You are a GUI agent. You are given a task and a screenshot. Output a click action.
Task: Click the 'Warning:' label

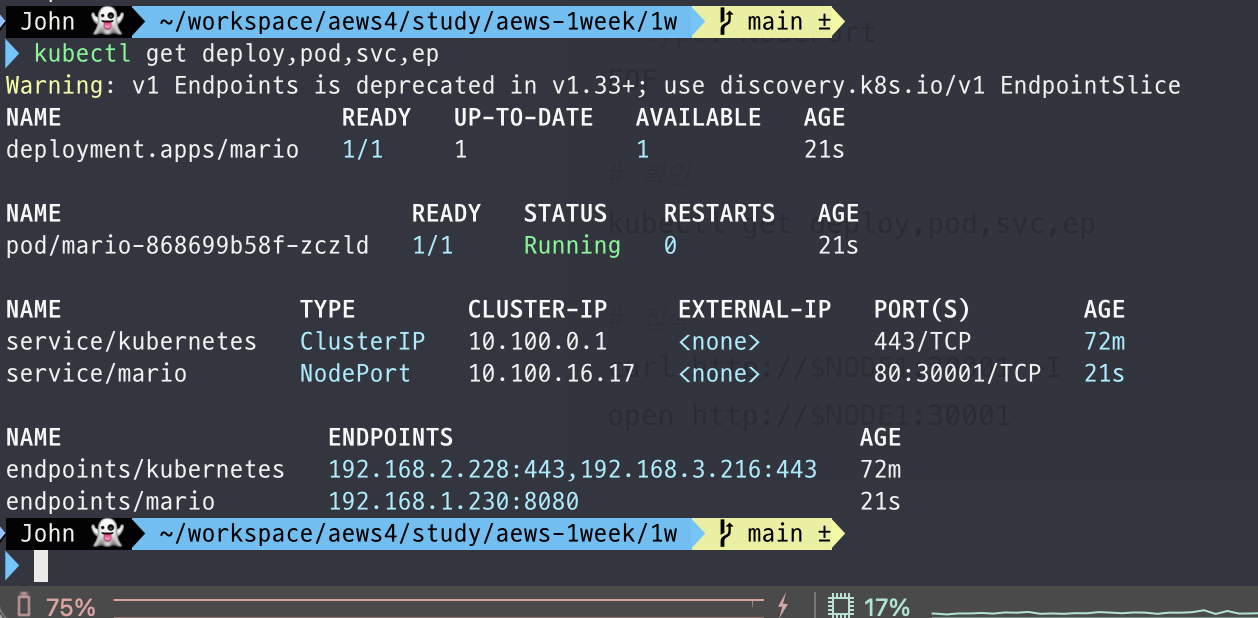(61, 85)
